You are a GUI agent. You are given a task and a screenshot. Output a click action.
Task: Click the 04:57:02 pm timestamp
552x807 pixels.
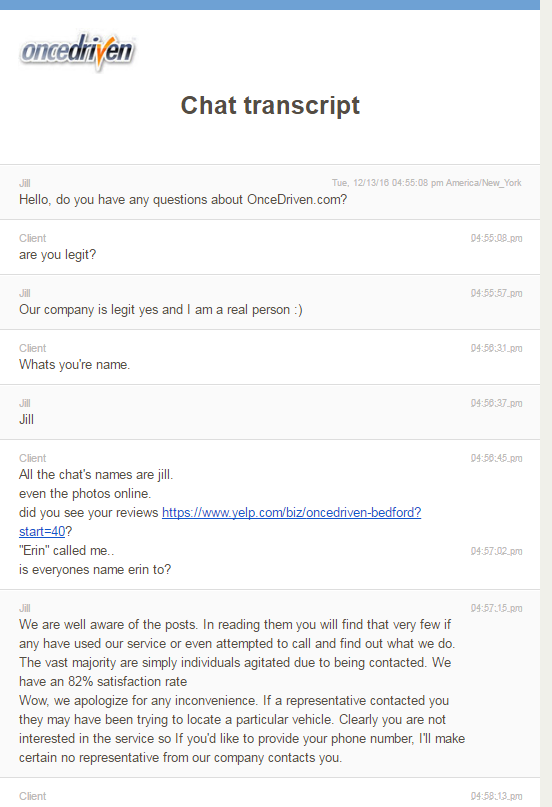click(x=496, y=551)
